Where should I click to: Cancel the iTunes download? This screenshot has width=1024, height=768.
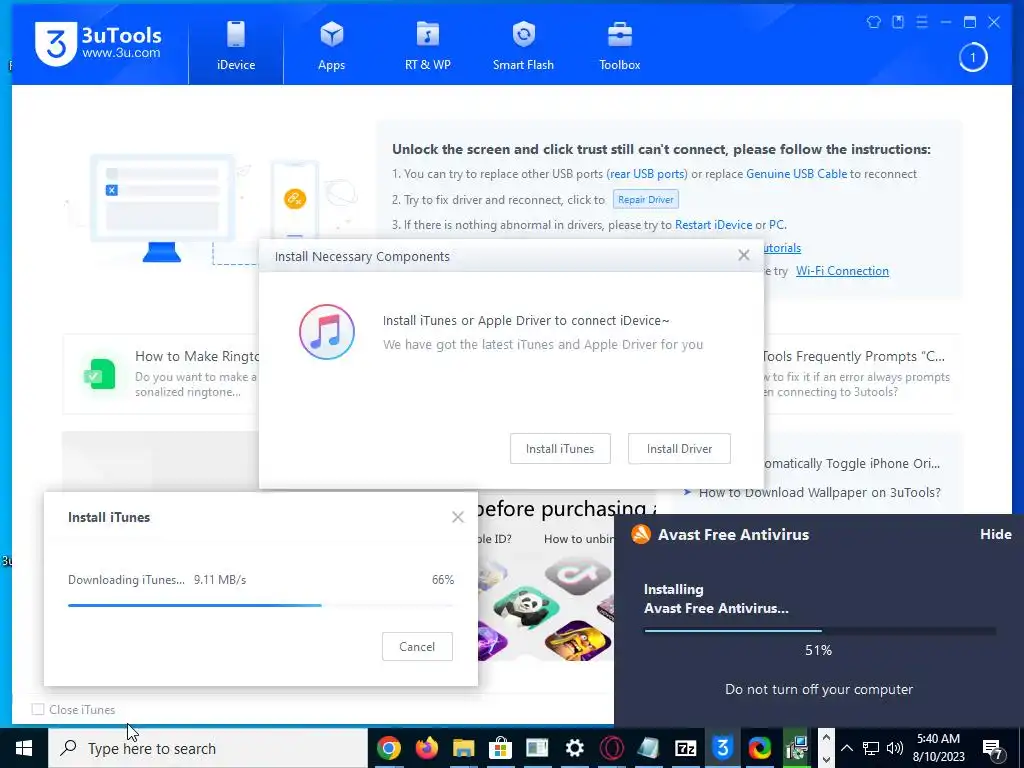coord(417,647)
